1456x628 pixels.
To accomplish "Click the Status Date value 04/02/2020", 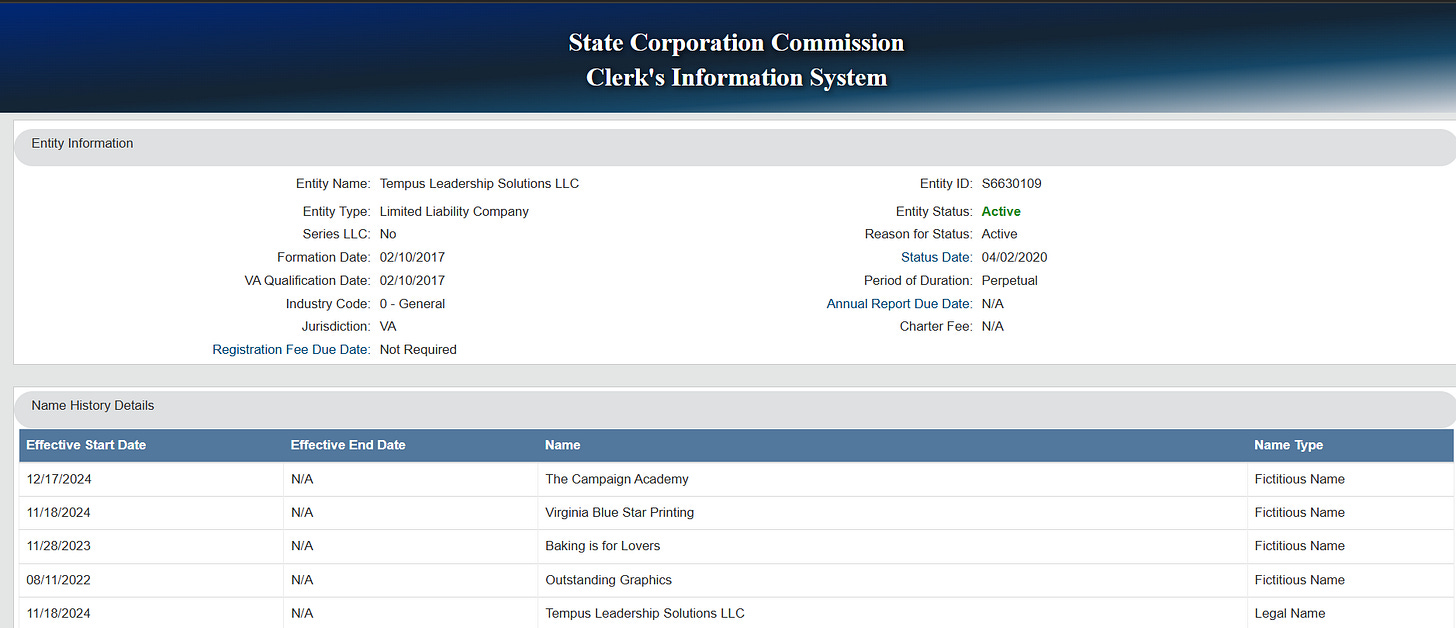I will (x=1015, y=258).
